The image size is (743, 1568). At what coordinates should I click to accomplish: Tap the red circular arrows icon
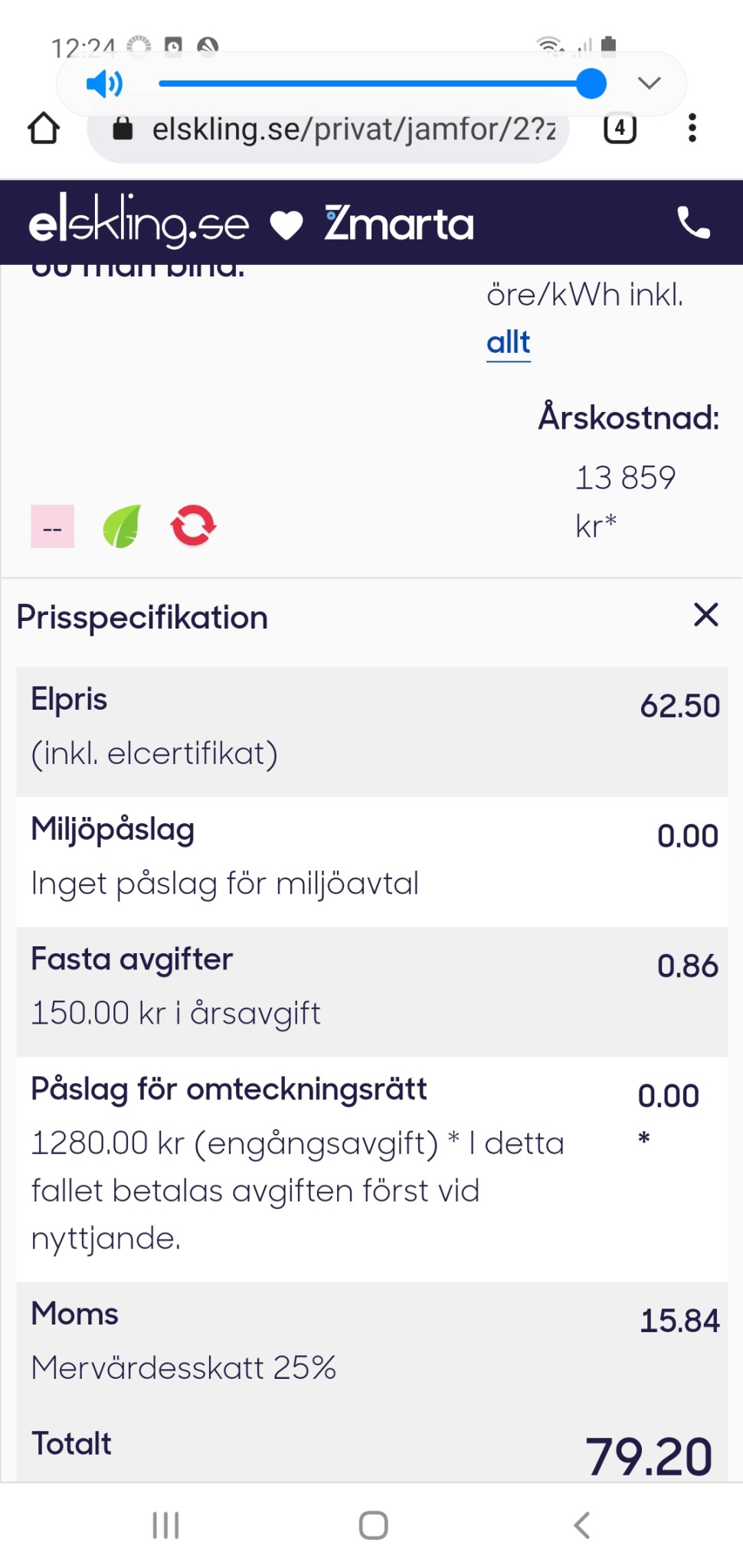tap(193, 526)
